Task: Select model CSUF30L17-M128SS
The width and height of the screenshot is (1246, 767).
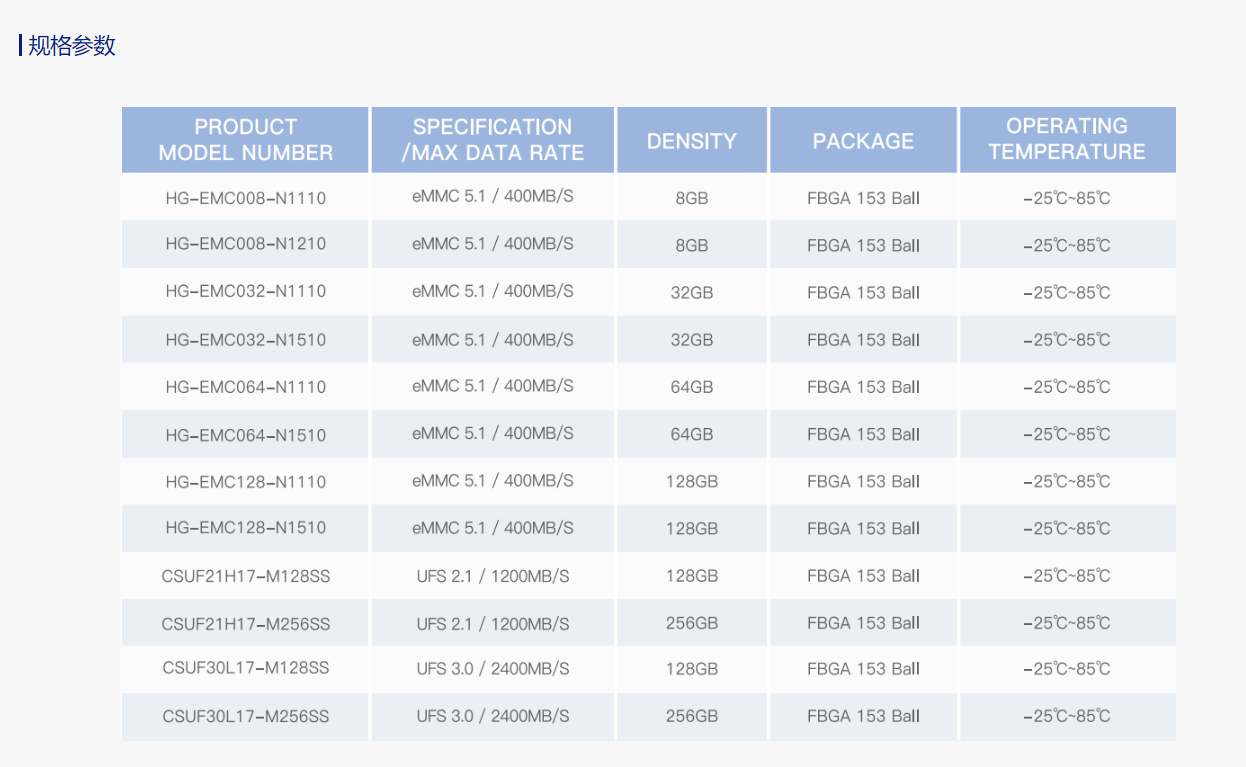Action: coord(246,668)
